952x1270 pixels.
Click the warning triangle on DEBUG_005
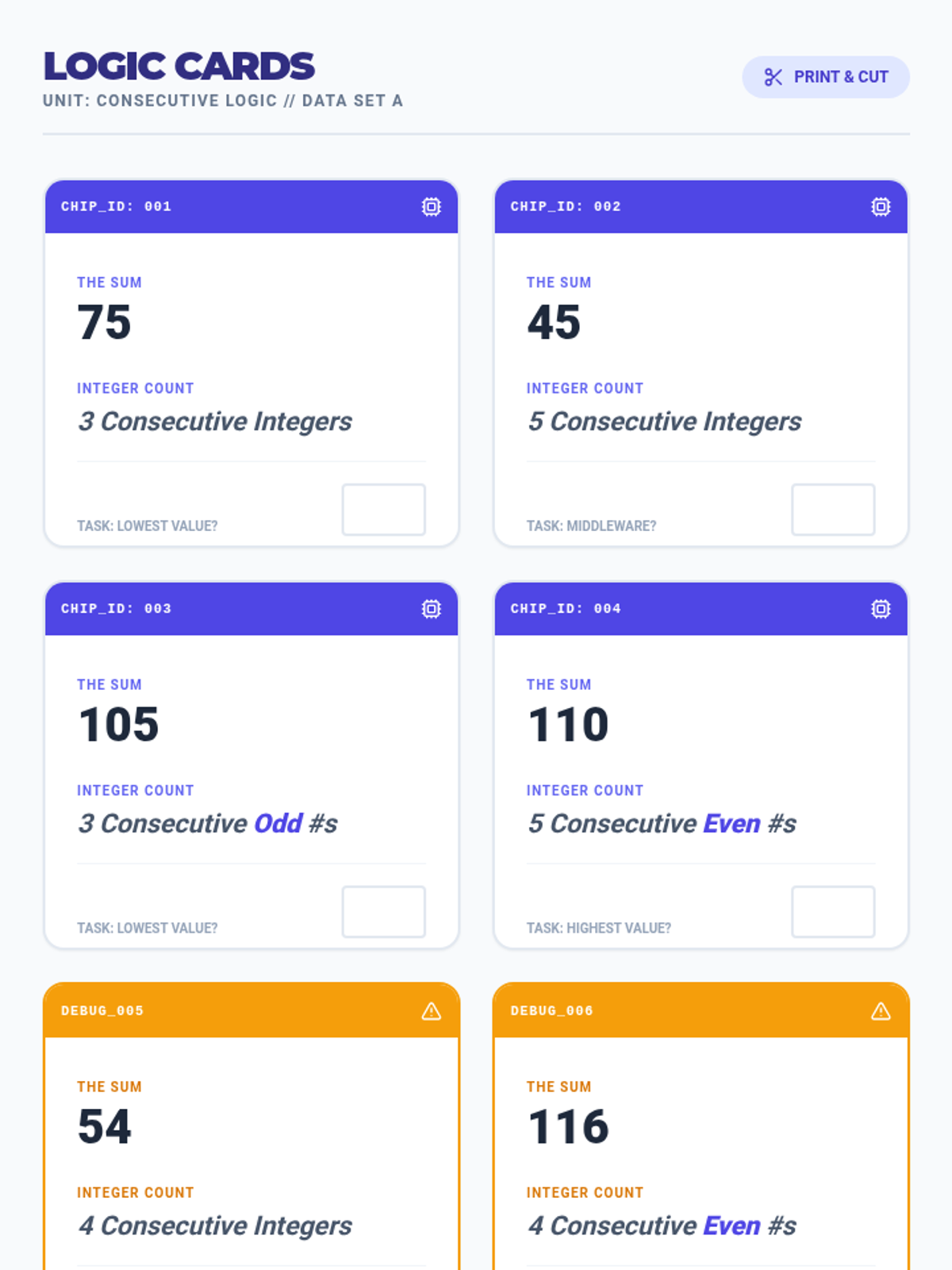(x=431, y=1011)
